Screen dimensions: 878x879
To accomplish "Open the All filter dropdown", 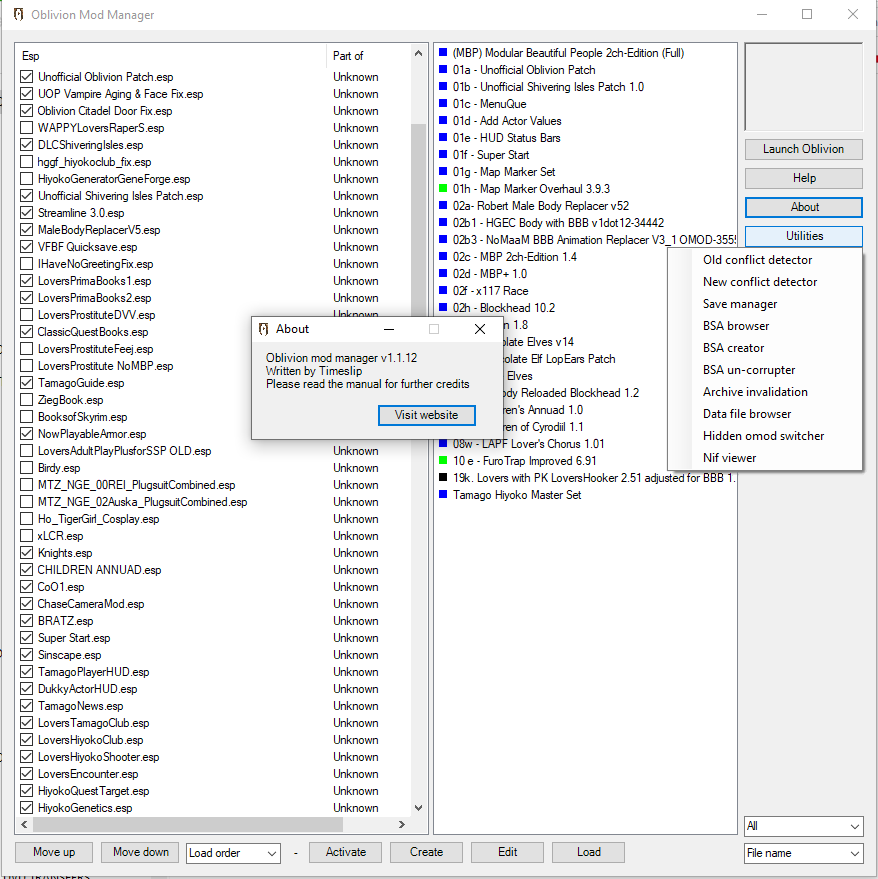I will point(803,826).
